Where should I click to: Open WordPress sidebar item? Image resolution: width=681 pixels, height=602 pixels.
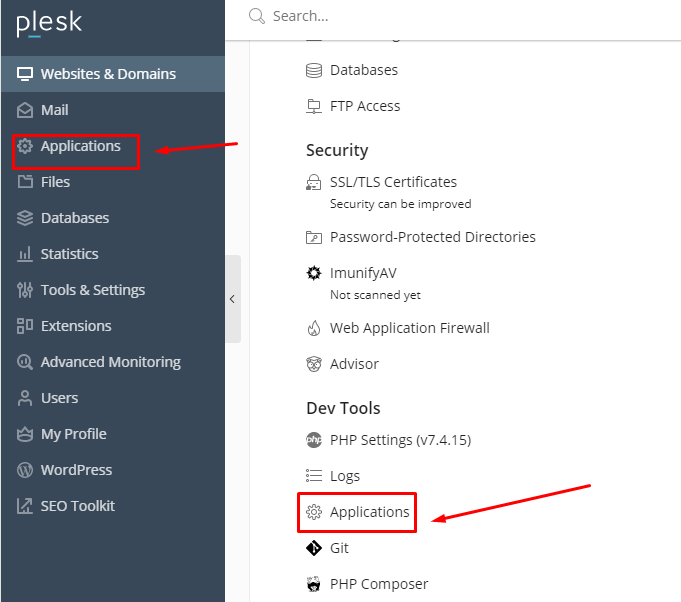113,470
